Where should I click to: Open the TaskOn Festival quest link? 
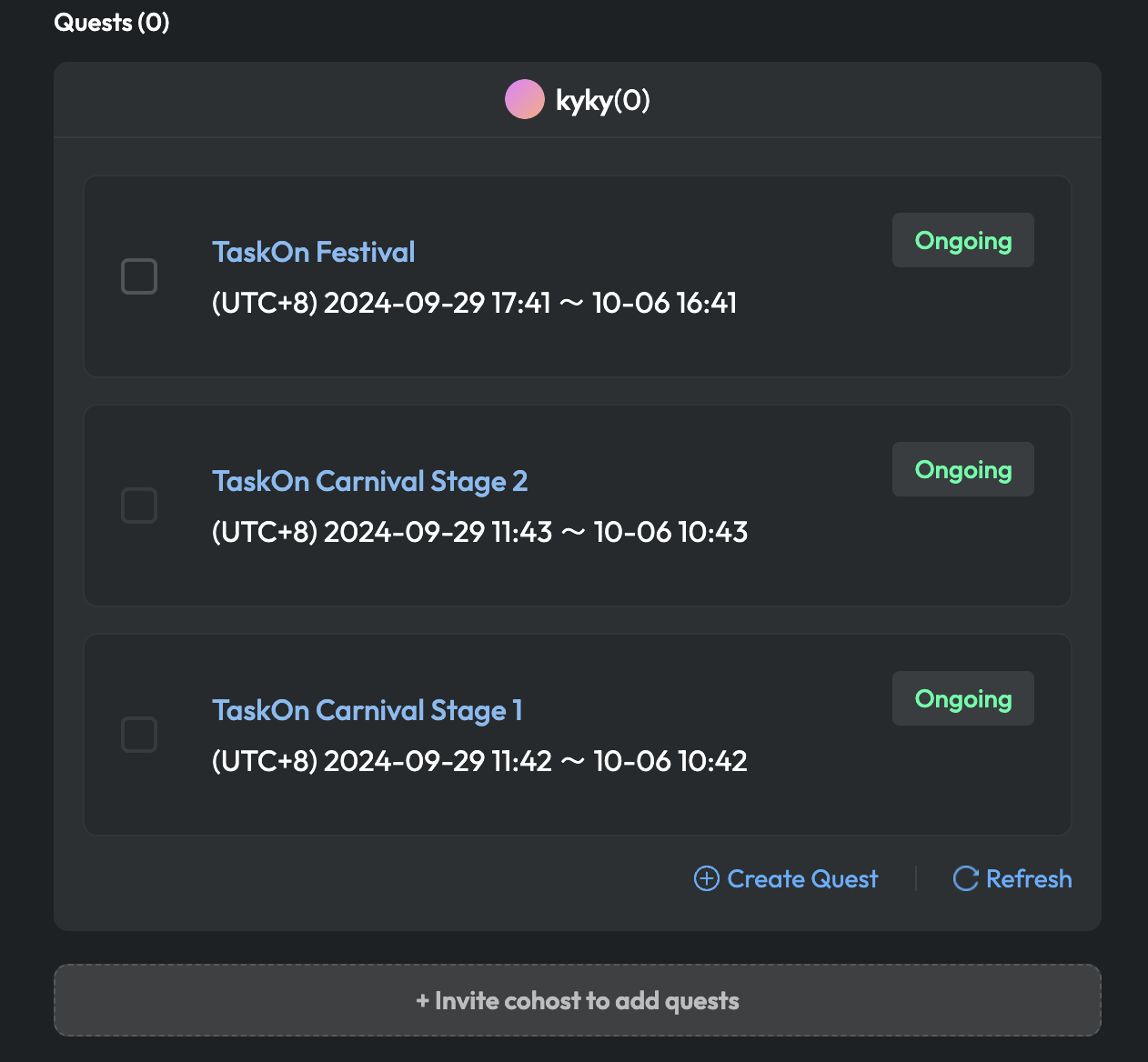[x=313, y=252]
